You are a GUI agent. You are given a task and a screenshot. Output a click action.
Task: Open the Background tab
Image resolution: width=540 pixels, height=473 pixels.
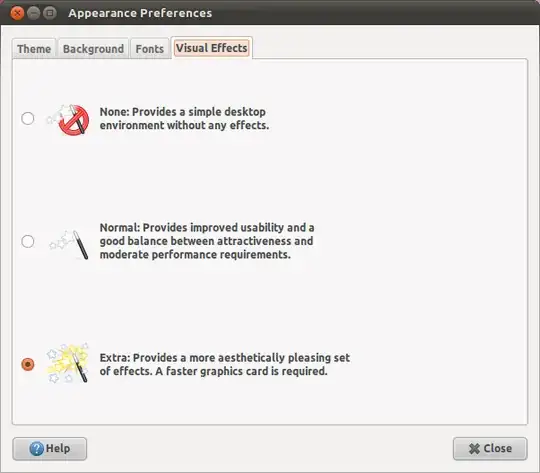click(x=93, y=49)
